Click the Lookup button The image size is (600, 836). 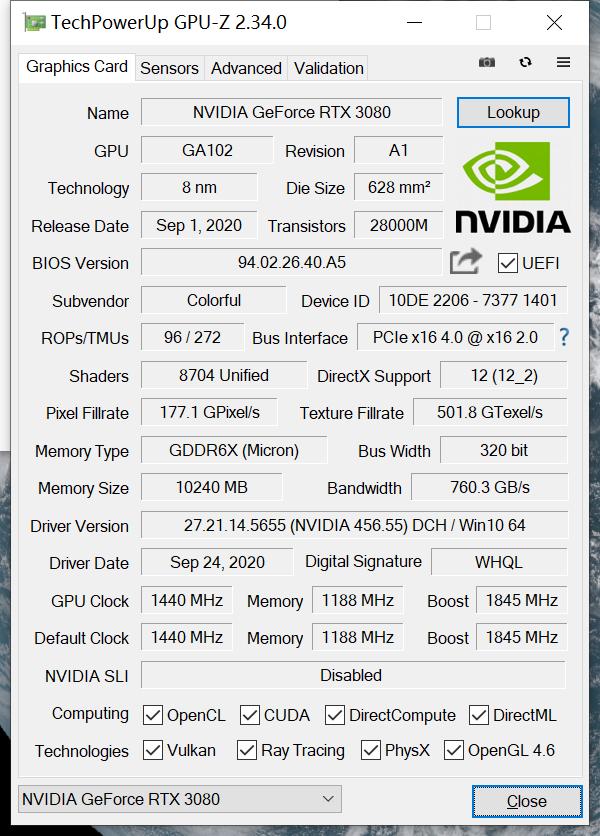pos(513,112)
